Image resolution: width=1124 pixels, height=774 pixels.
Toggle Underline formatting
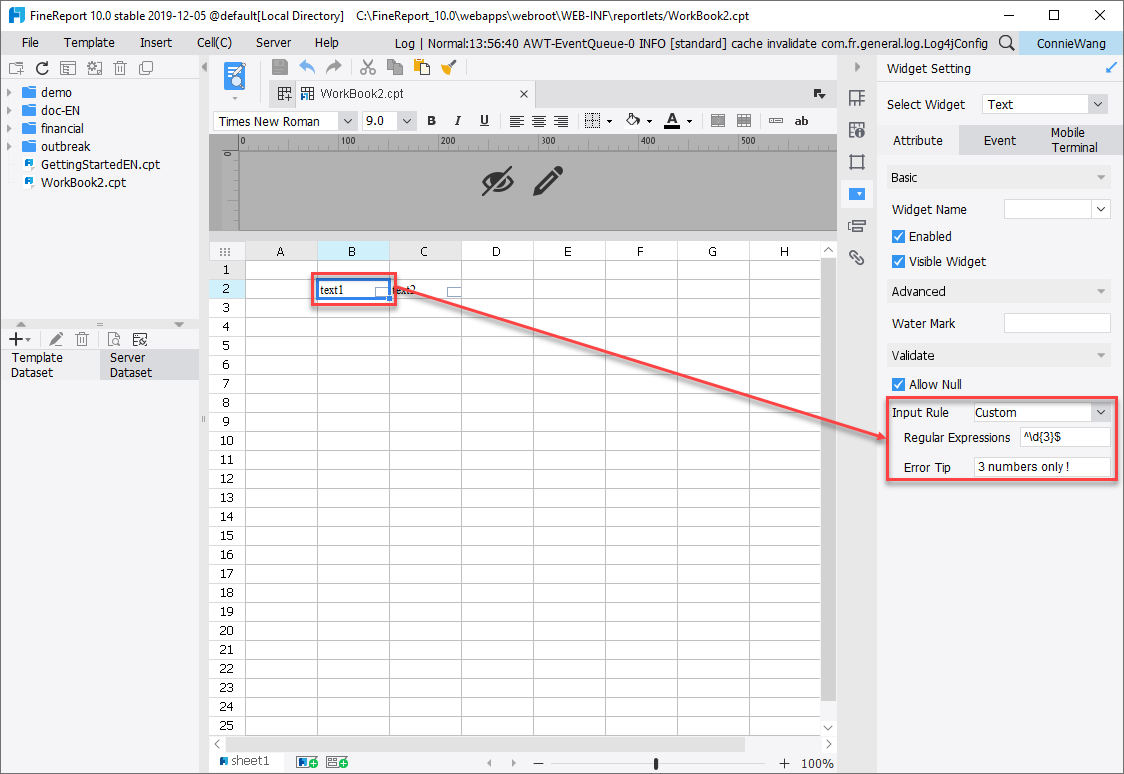484,120
